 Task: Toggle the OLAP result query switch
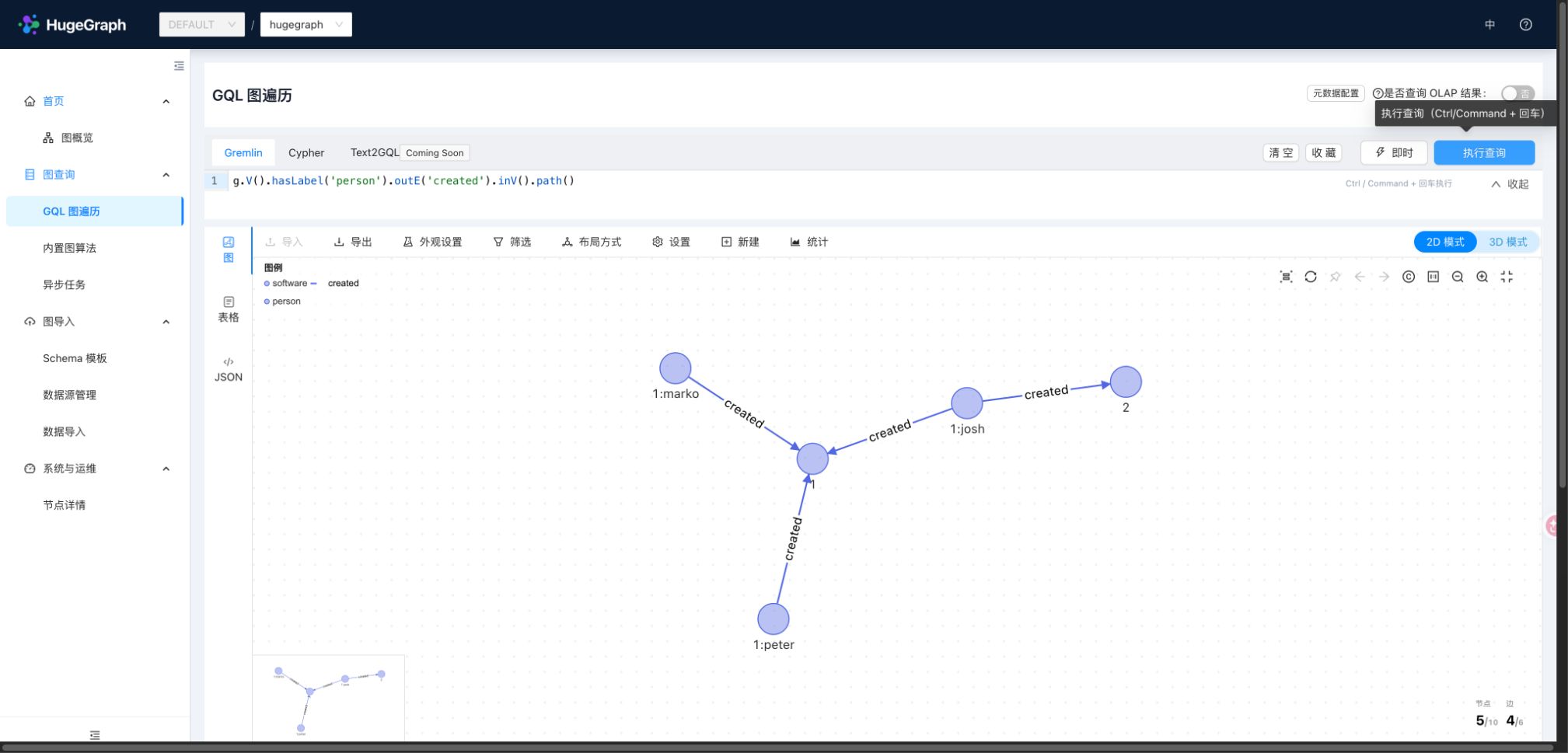[x=1517, y=93]
